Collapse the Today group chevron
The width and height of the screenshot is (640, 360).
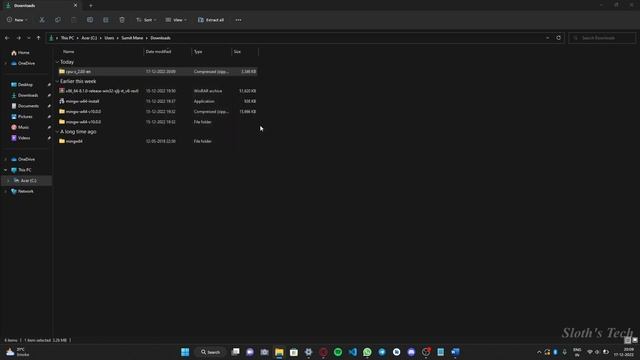pyautogui.click(x=57, y=62)
